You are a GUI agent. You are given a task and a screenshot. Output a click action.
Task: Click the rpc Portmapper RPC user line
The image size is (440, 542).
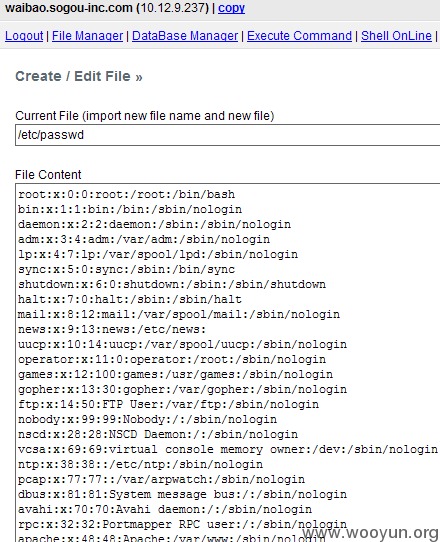click(182, 524)
